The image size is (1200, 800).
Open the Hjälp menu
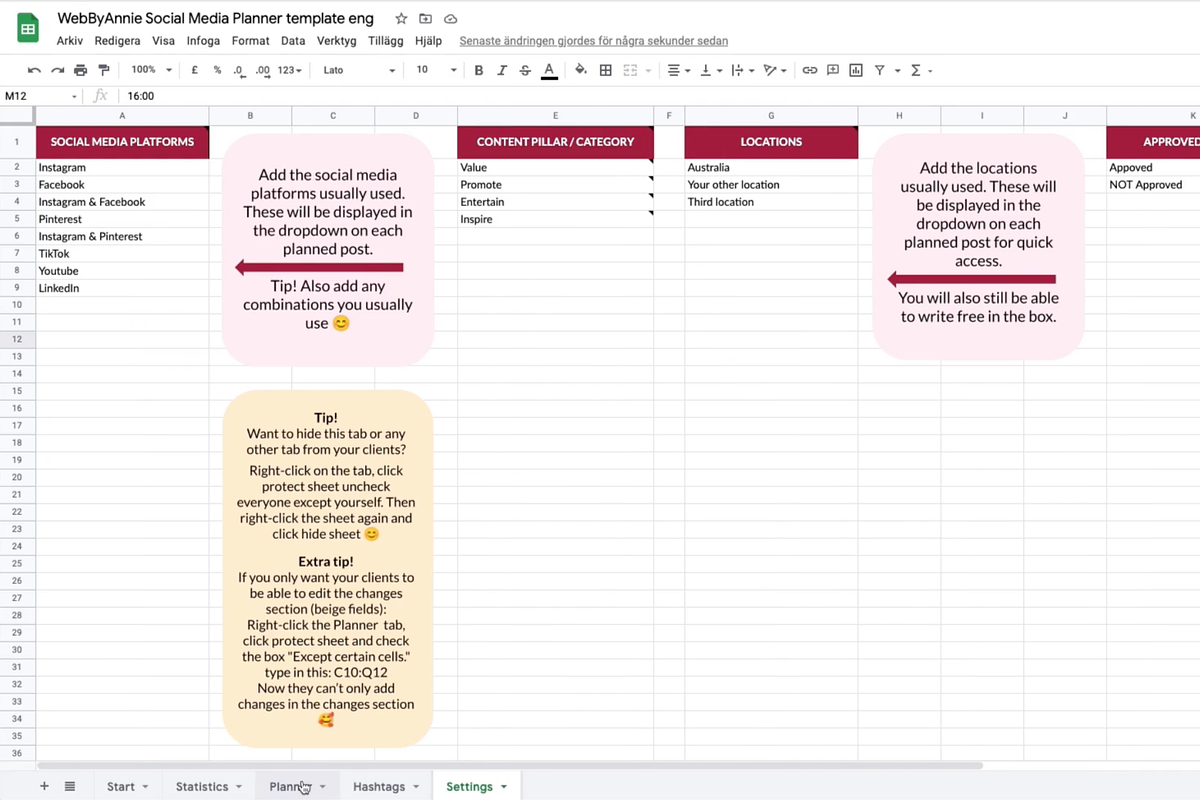coord(428,41)
